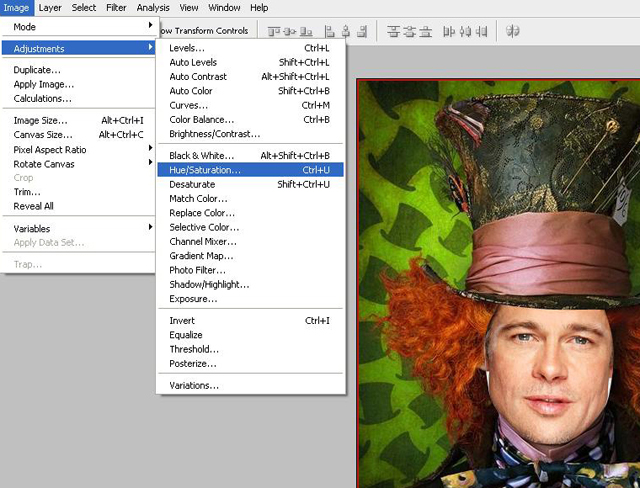
Task: Select Photo Filter... adjustment
Action: pos(251,270)
